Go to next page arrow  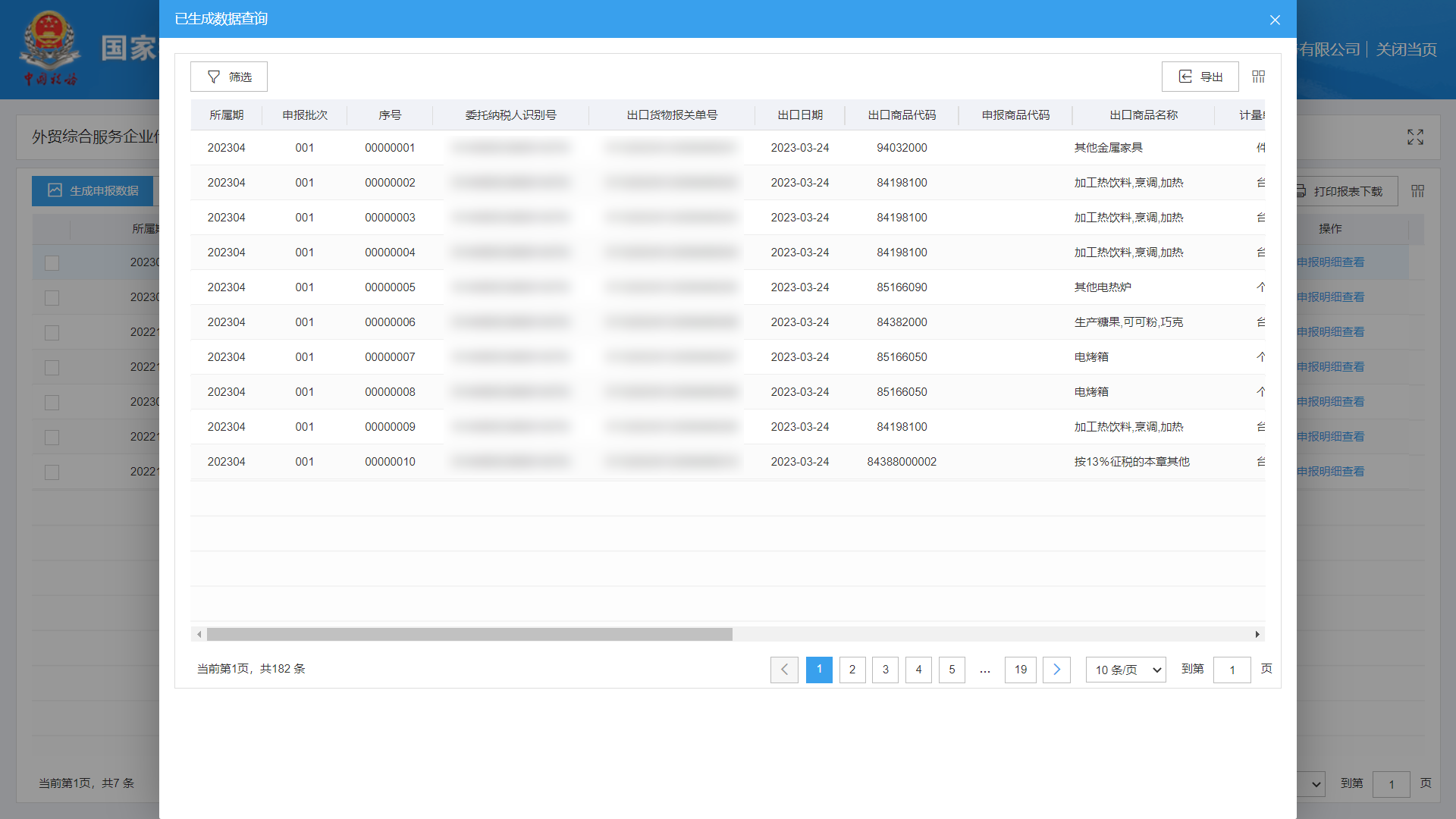[1056, 670]
